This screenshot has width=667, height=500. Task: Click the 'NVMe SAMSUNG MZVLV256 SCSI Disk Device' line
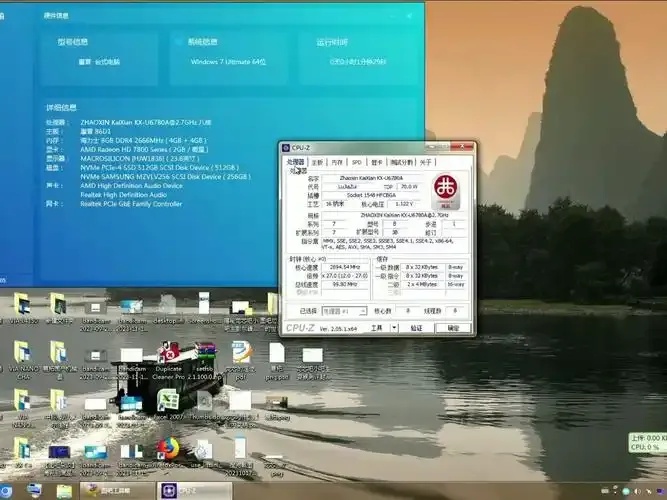165,177
